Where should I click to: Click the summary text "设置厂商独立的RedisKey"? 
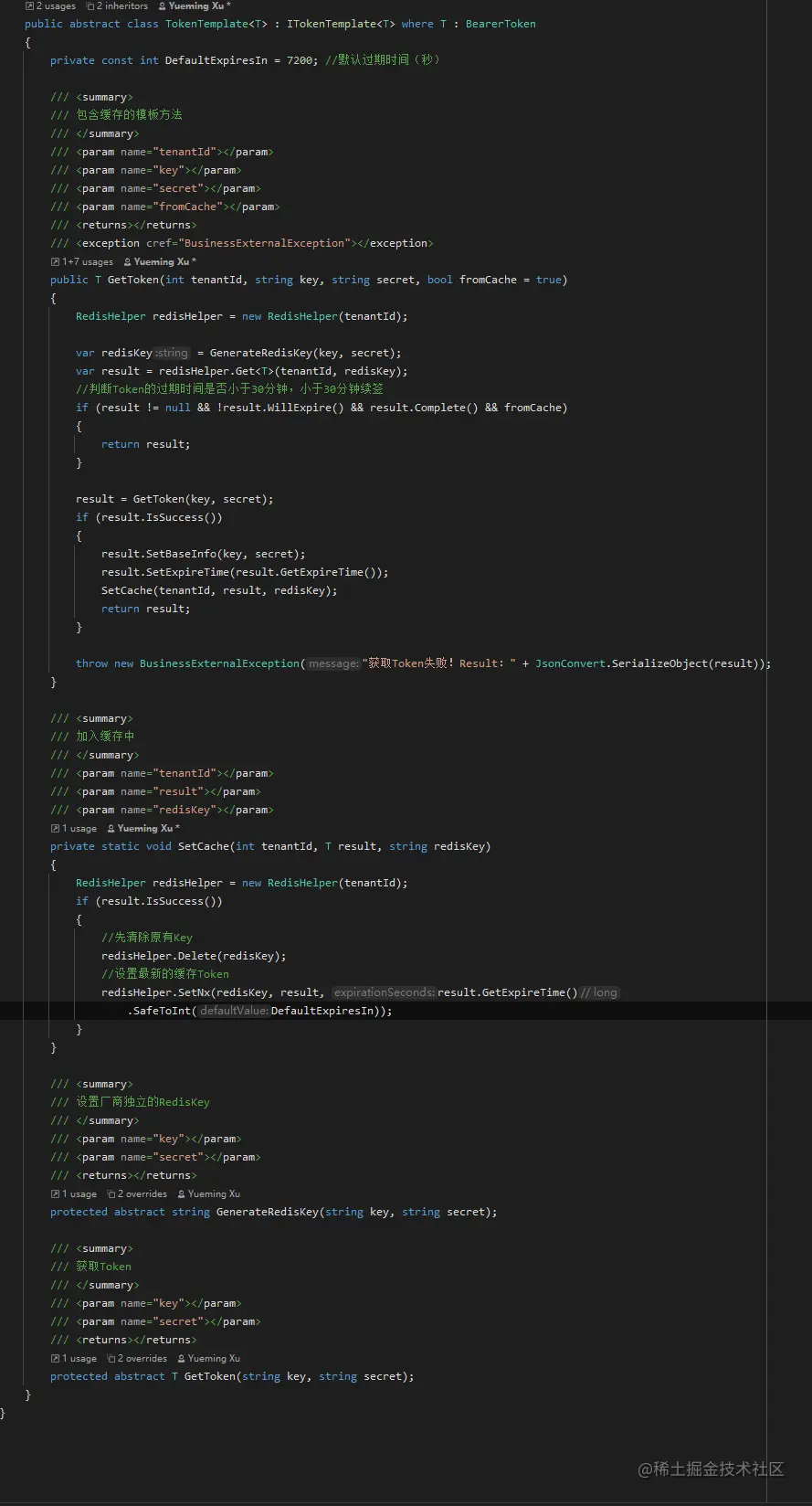142,1102
